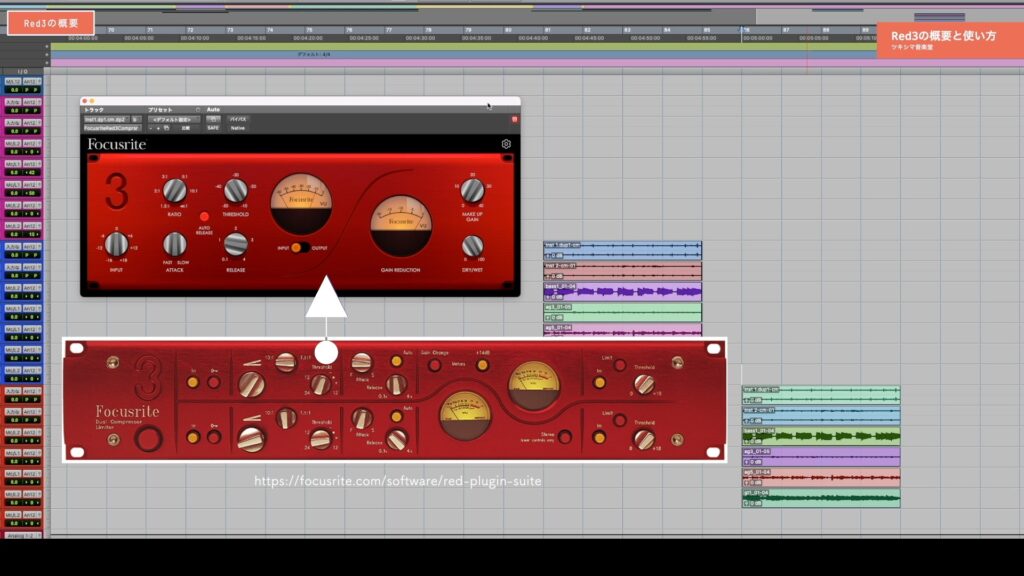
Task: Click the next preset plus button
Action: point(158,128)
